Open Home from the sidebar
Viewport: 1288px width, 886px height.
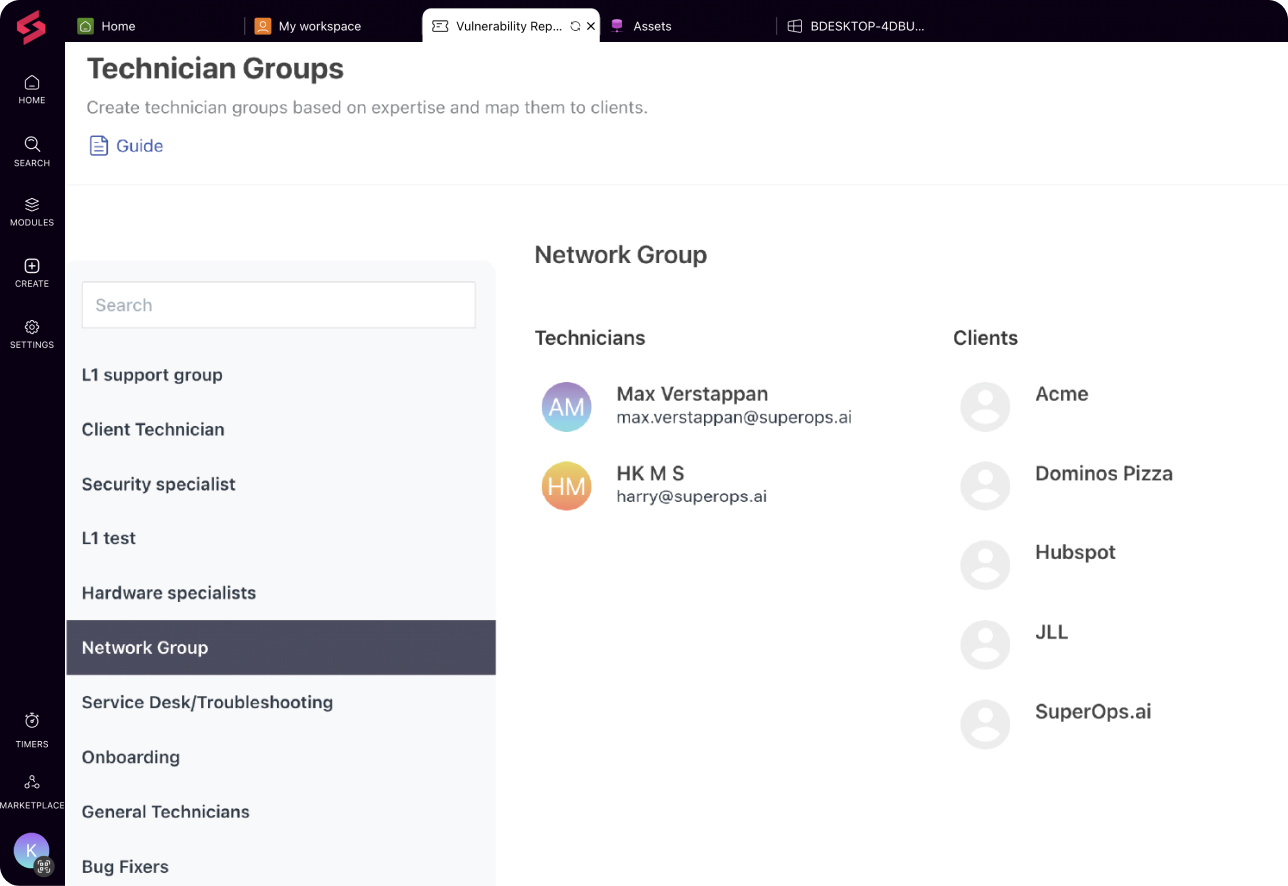31,89
